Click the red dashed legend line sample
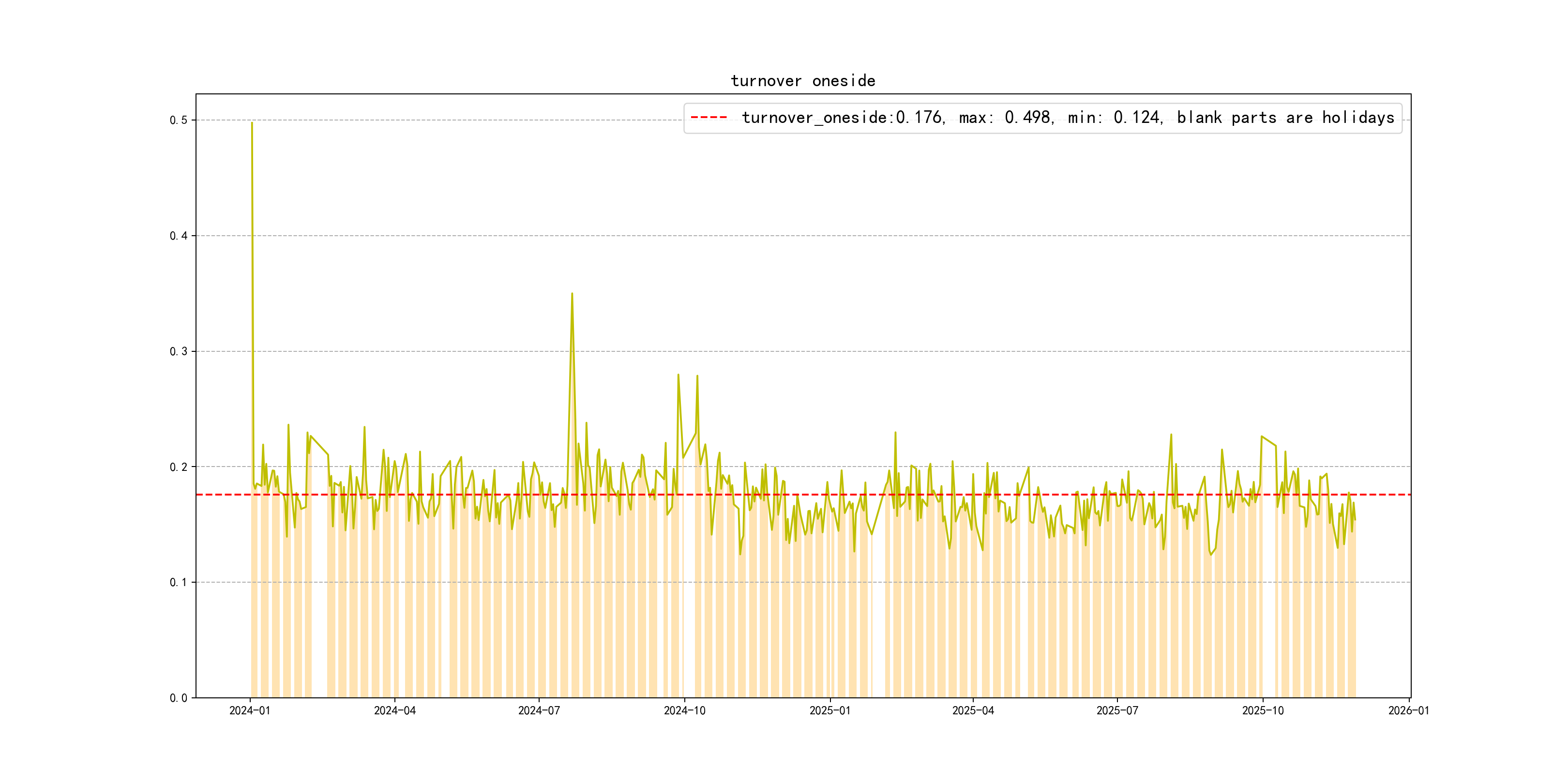The width and height of the screenshot is (1568, 784). tap(709, 118)
